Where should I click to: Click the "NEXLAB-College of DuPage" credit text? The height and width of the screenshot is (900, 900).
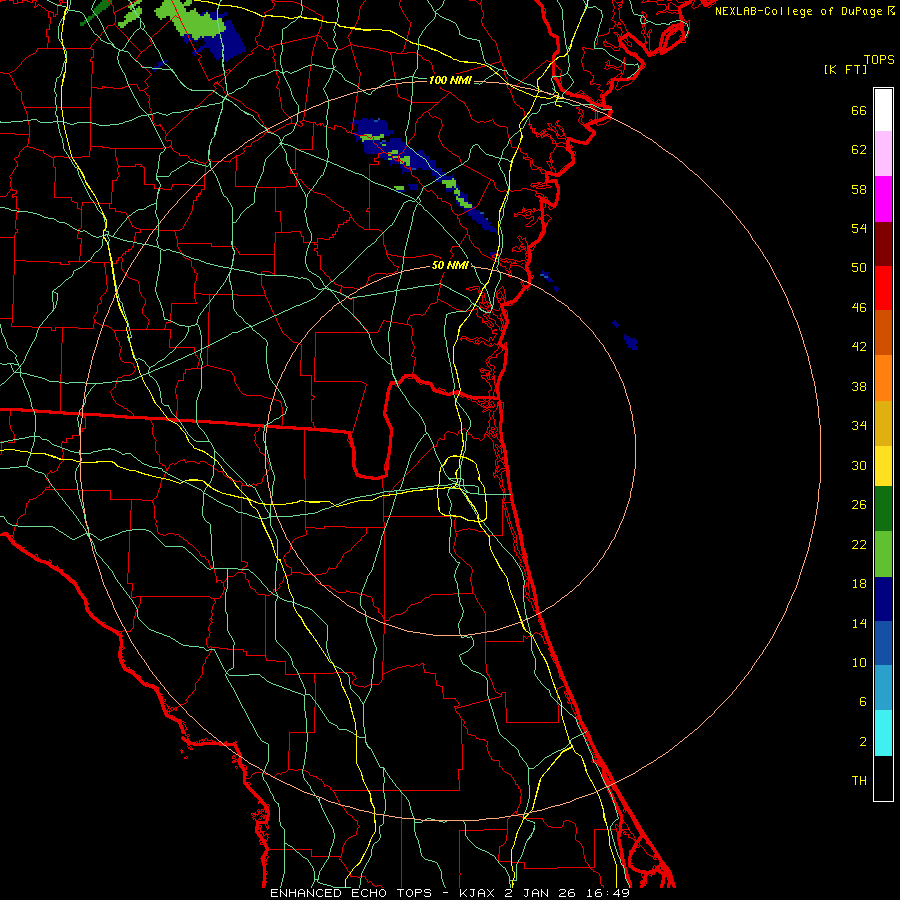tap(799, 11)
